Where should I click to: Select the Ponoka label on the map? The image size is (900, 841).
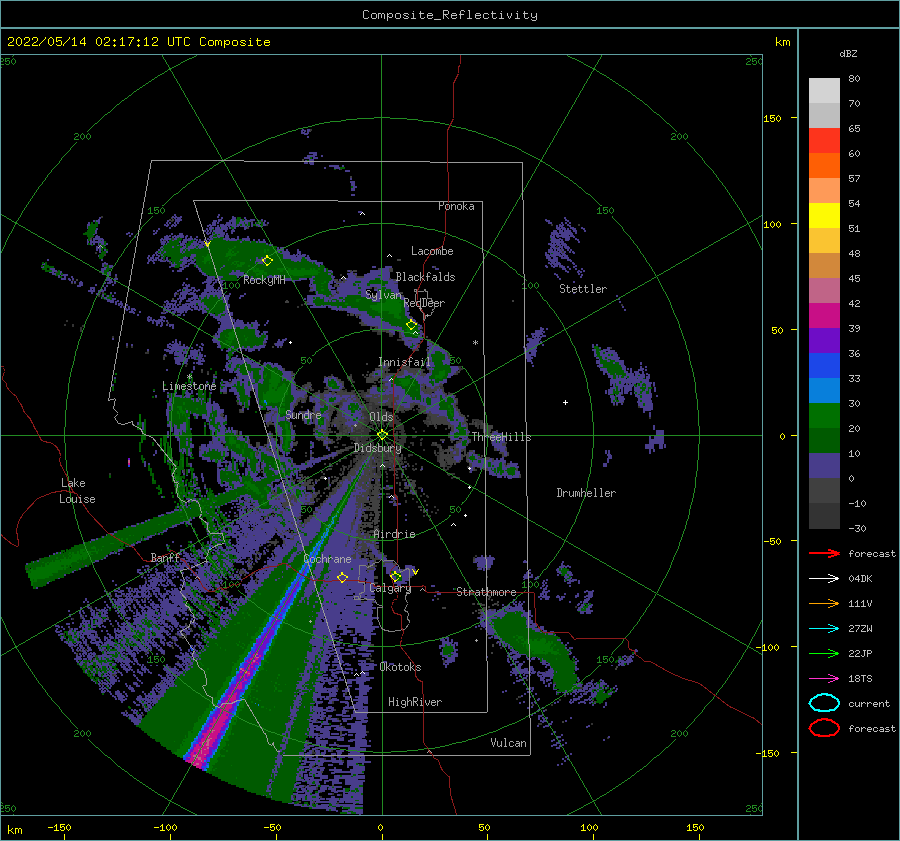[x=456, y=206]
